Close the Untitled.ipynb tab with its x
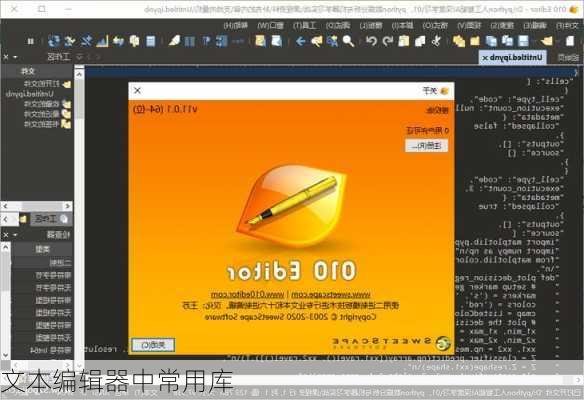584x400 pixels. coord(485,58)
